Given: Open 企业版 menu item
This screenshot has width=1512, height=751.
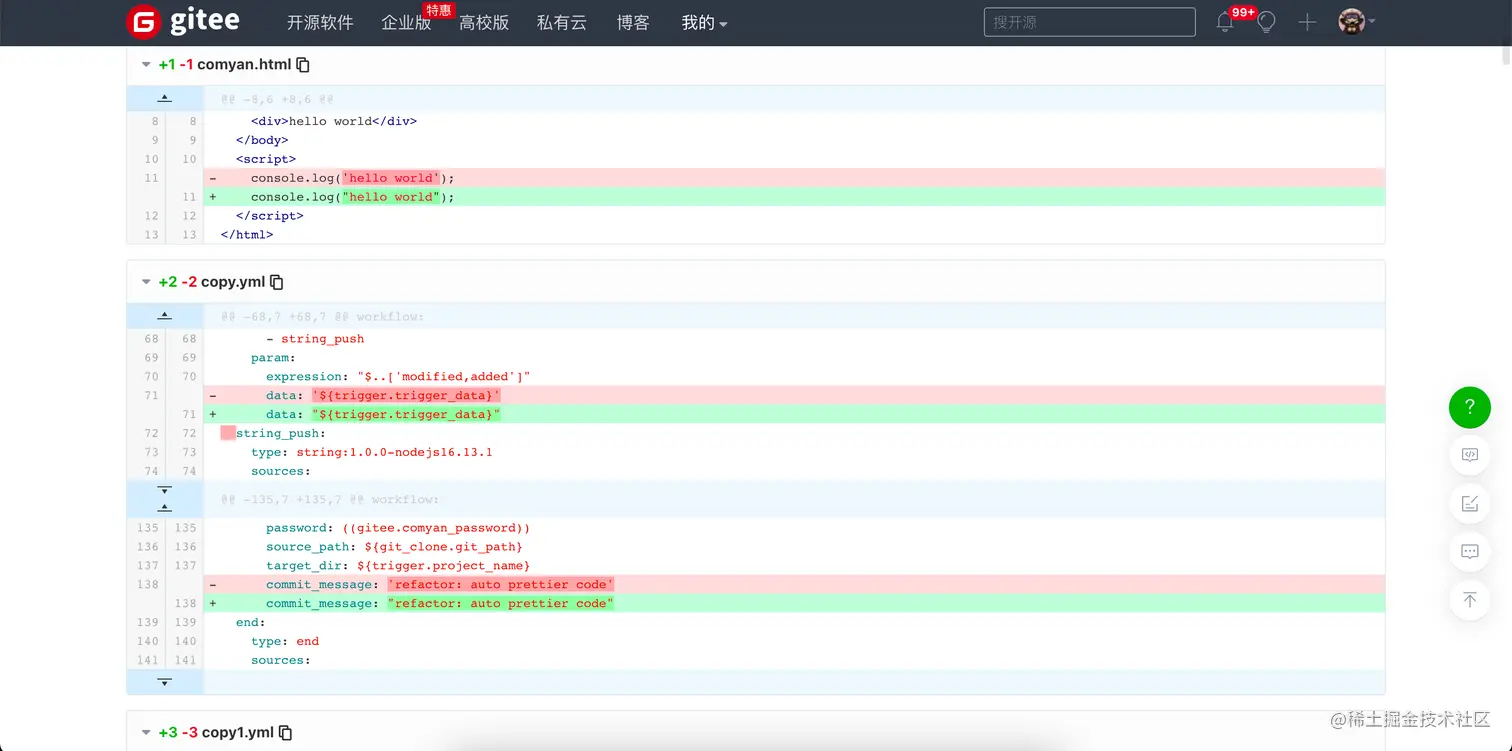Looking at the screenshot, I should point(406,22).
